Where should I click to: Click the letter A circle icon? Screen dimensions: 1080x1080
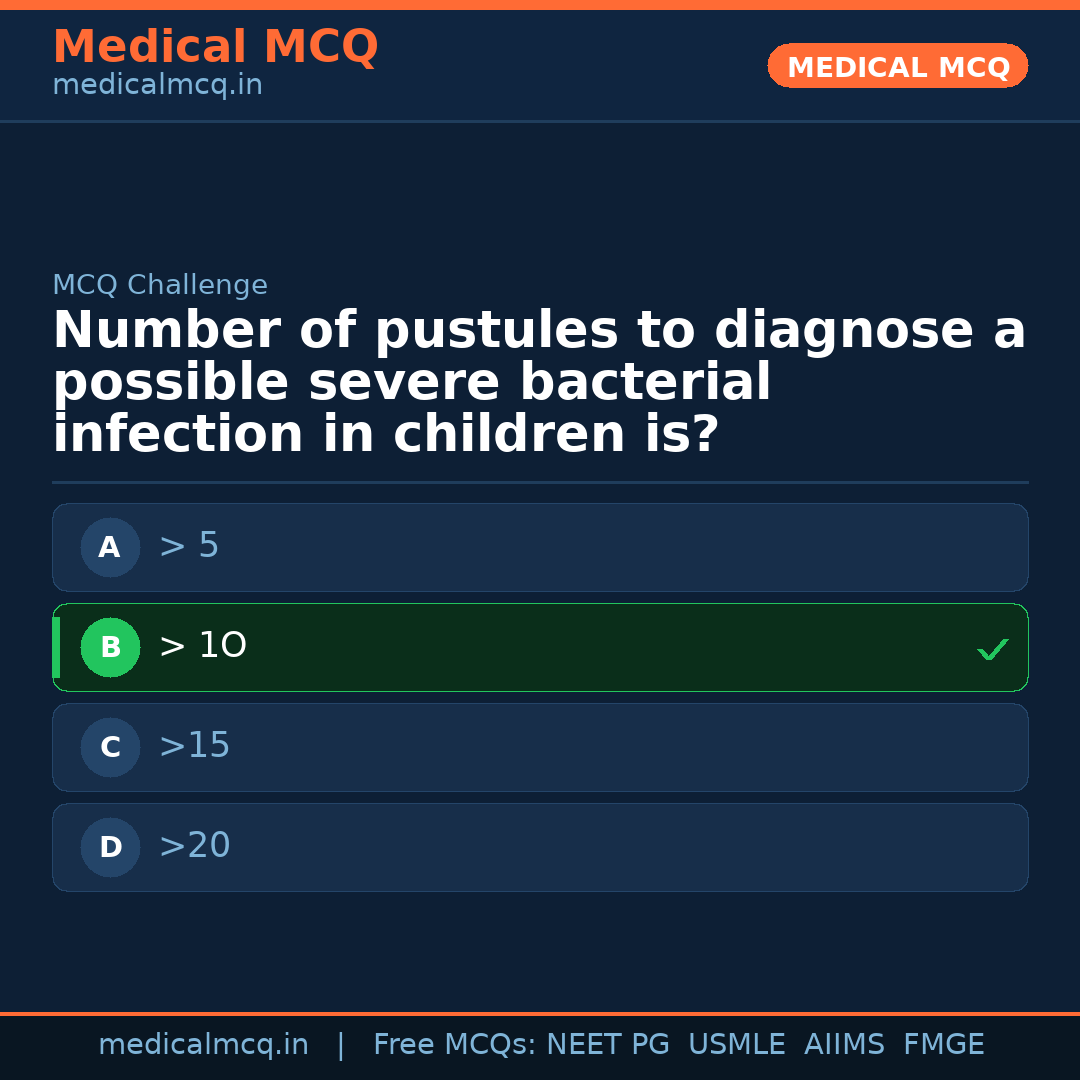coord(110,547)
